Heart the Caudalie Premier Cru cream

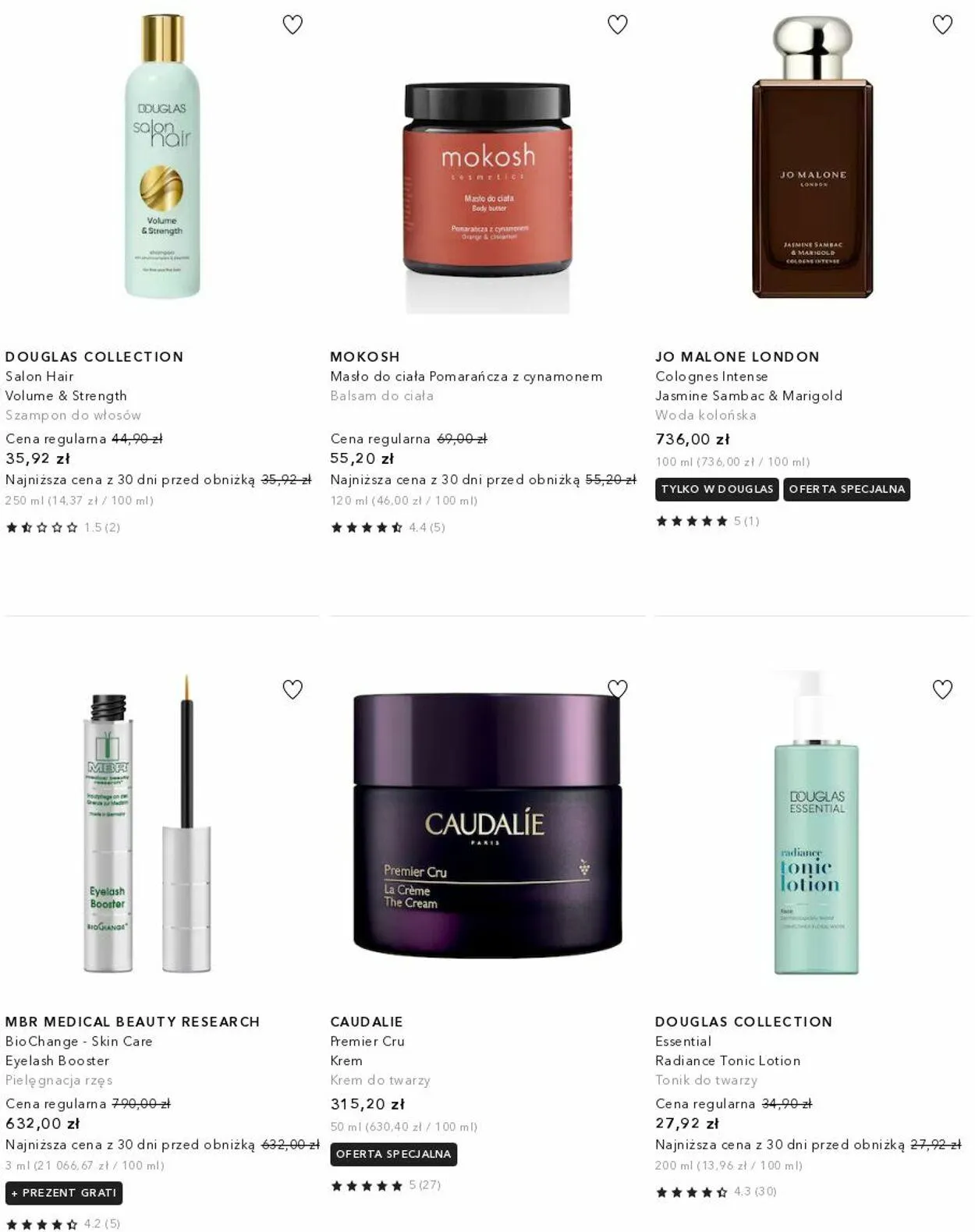[618, 689]
